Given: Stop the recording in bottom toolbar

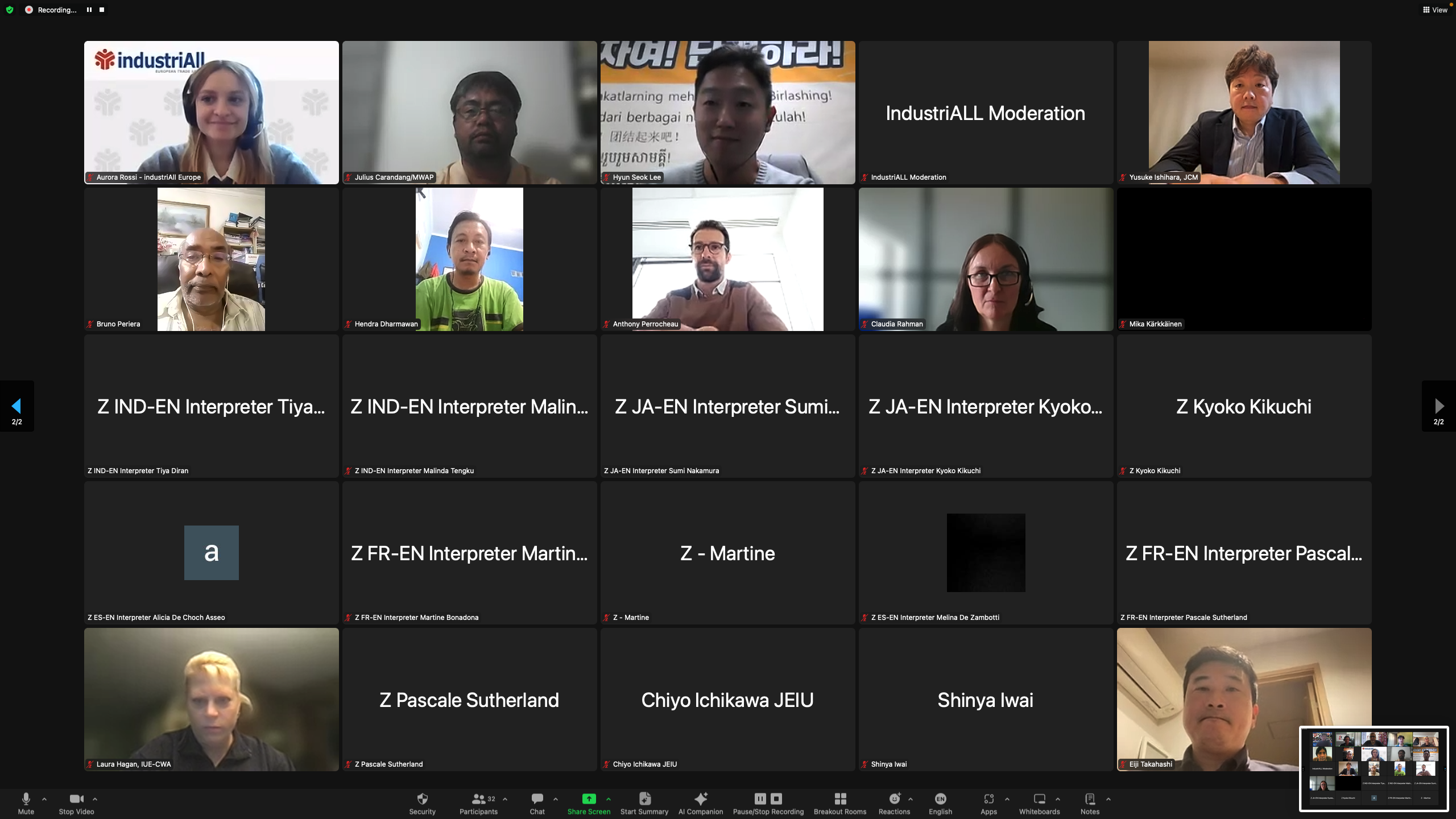Looking at the screenshot, I should point(776,799).
